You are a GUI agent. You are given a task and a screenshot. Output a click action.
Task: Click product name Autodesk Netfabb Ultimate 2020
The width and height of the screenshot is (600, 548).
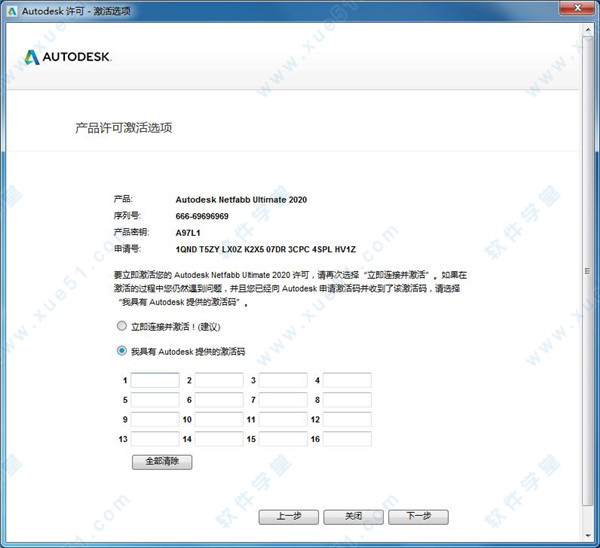pos(241,200)
